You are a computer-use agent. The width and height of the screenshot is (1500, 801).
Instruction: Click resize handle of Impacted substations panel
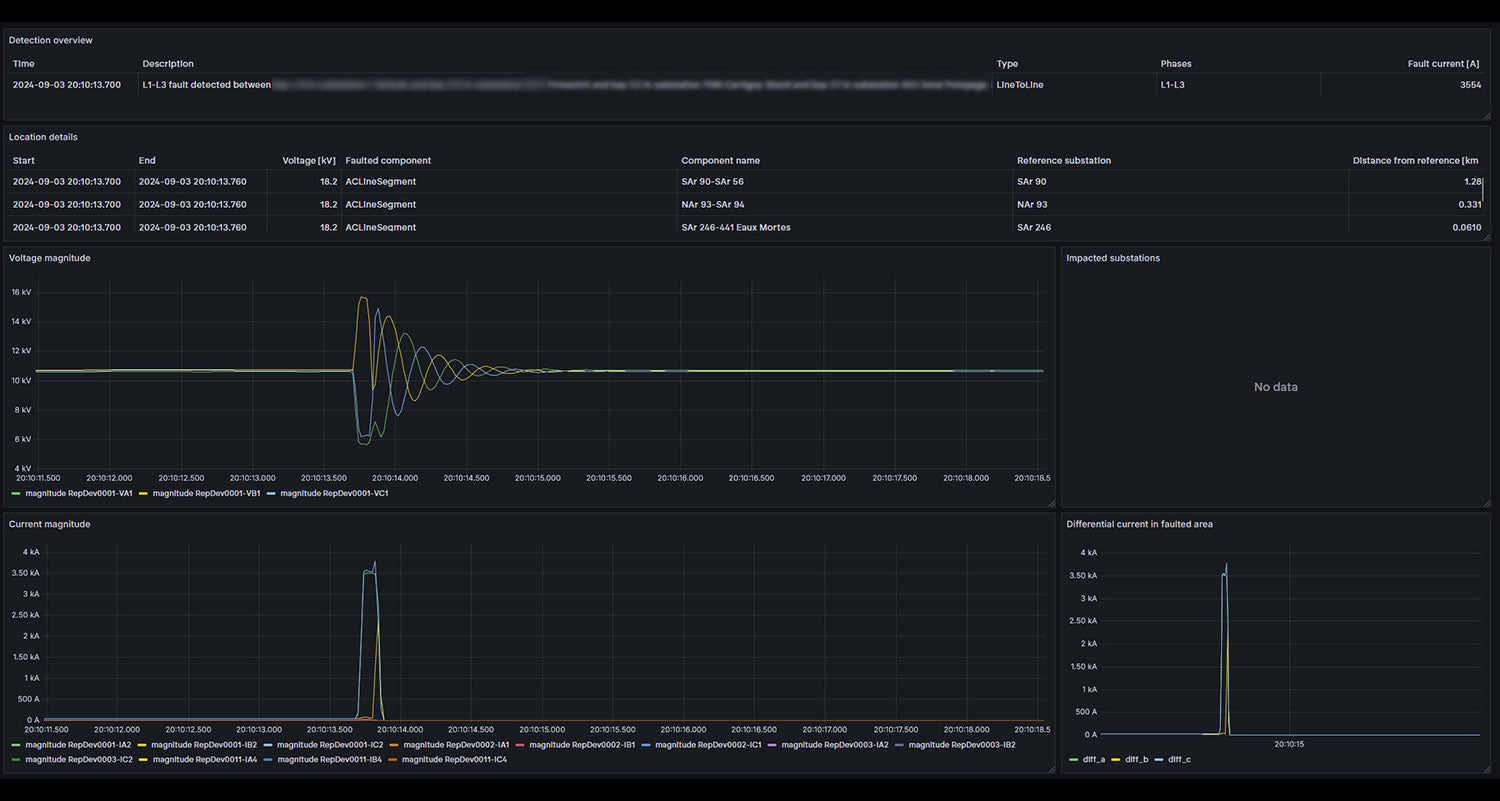click(1487, 503)
